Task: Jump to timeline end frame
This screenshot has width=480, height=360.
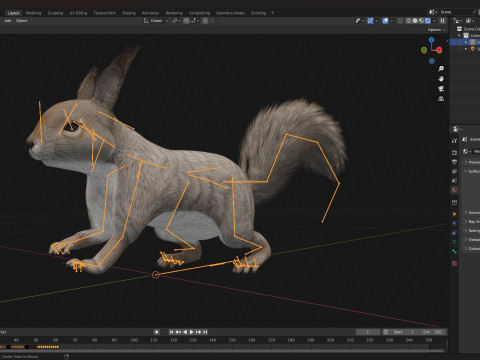Action: pyautogui.click(x=205, y=332)
